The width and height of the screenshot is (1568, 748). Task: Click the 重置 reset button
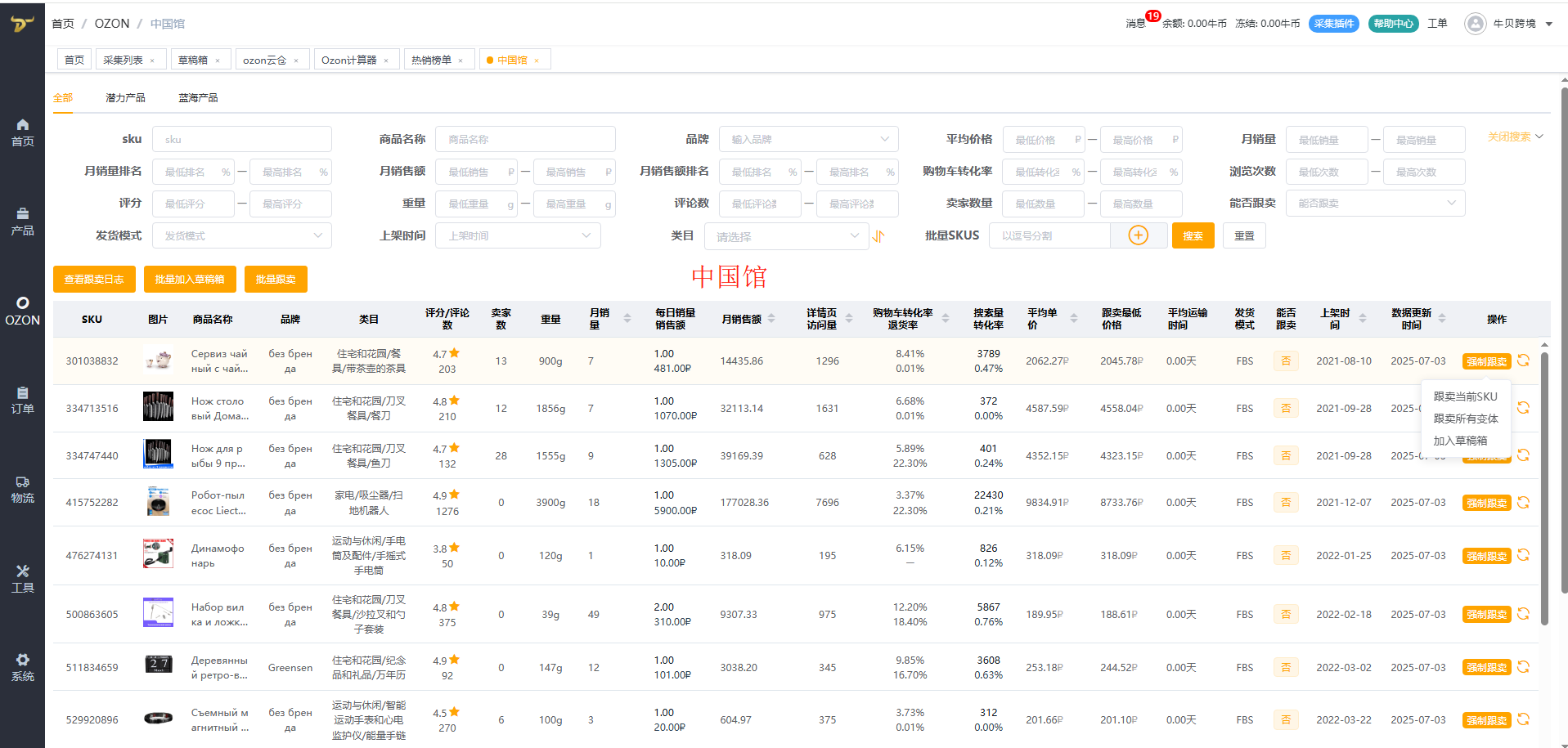pyautogui.click(x=1244, y=235)
